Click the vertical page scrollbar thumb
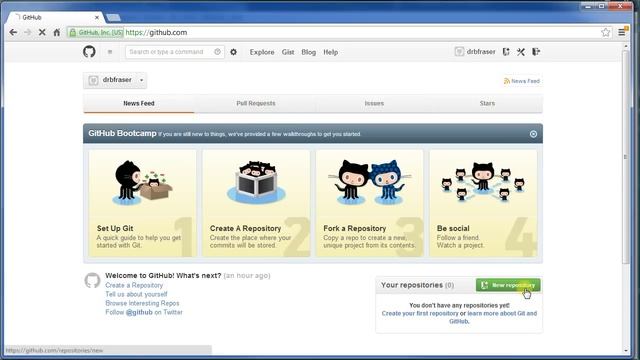Screen dimensions: 640x360 [x=626, y=157]
